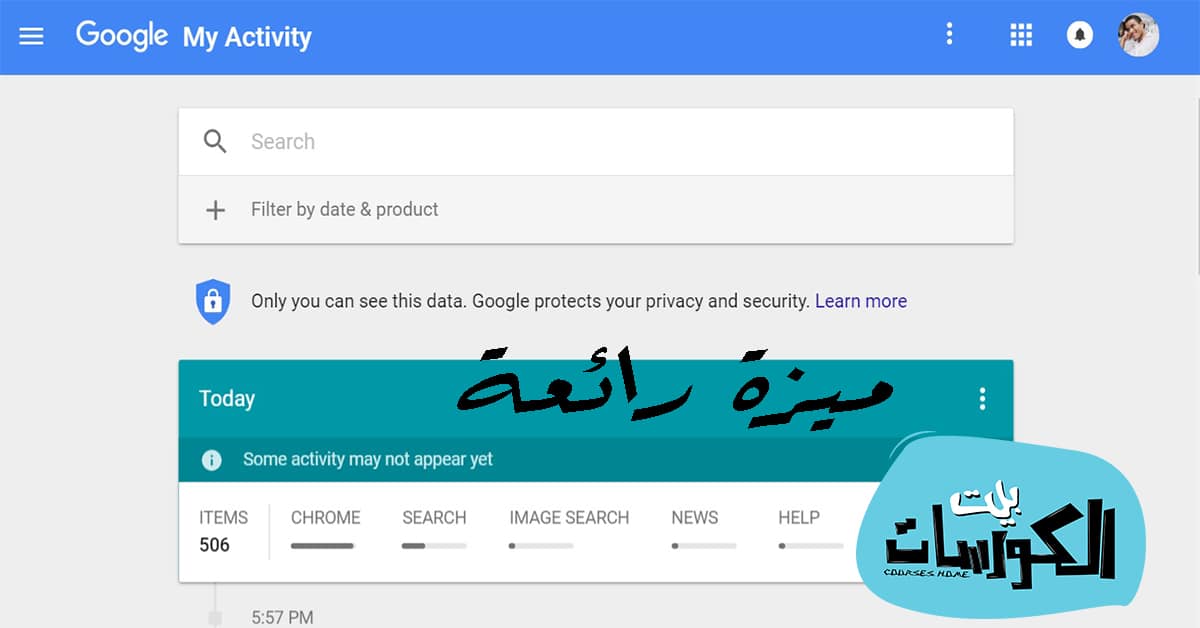Click the plus icon beside Filter

(x=215, y=210)
